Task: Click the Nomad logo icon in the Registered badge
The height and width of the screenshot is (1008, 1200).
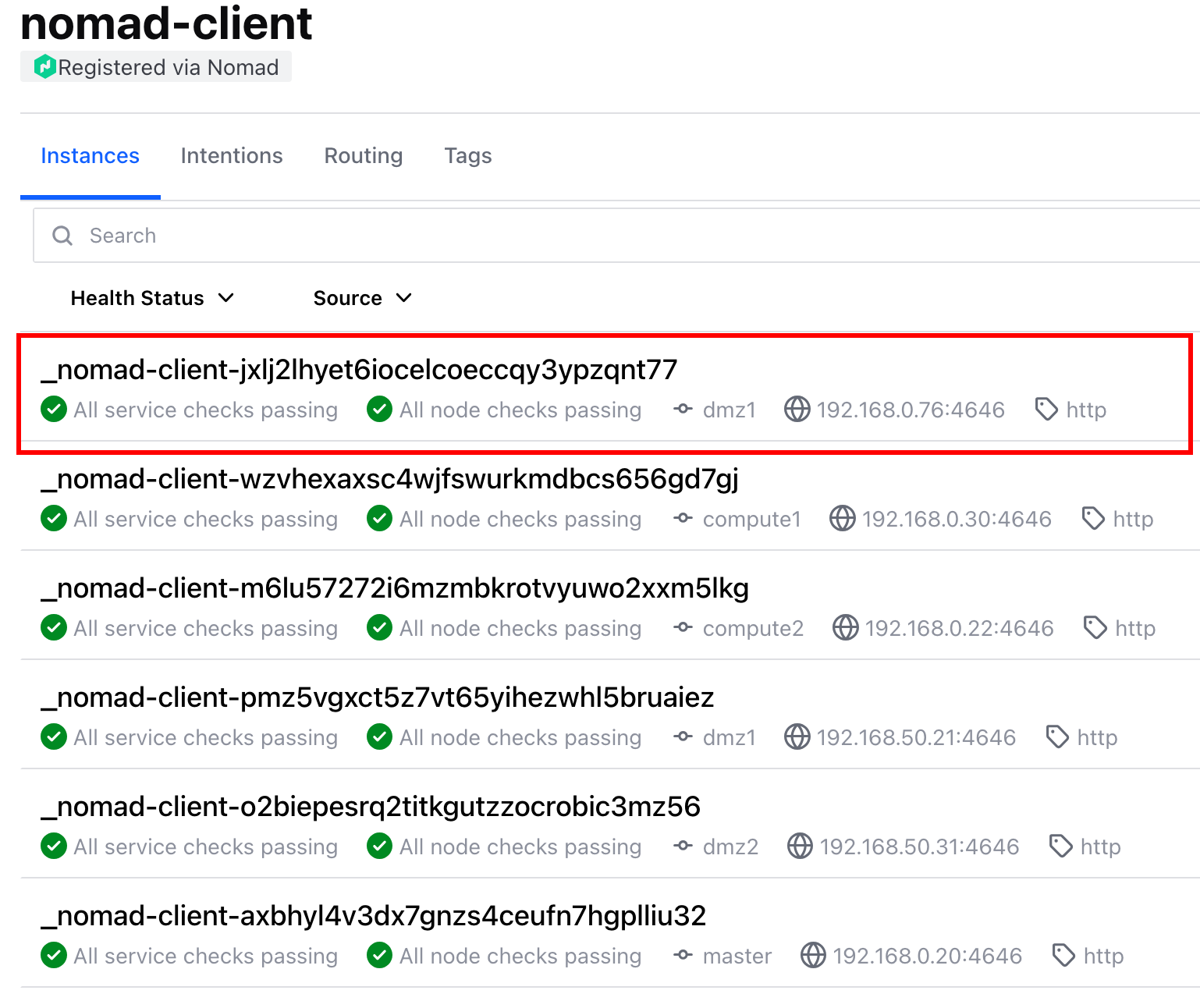Action: click(x=45, y=67)
